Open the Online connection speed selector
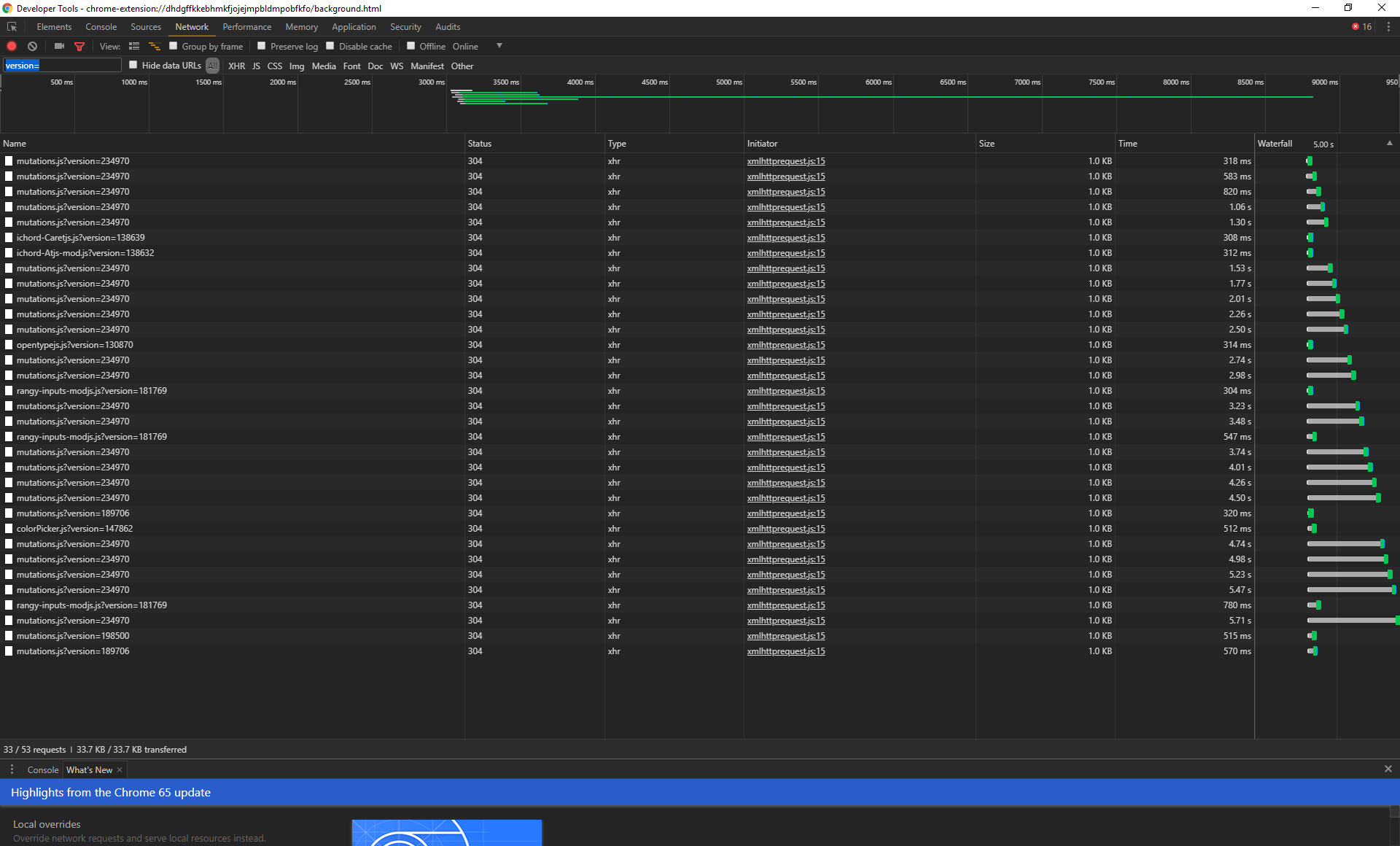The height and width of the screenshot is (846, 1400). pyautogui.click(x=464, y=46)
